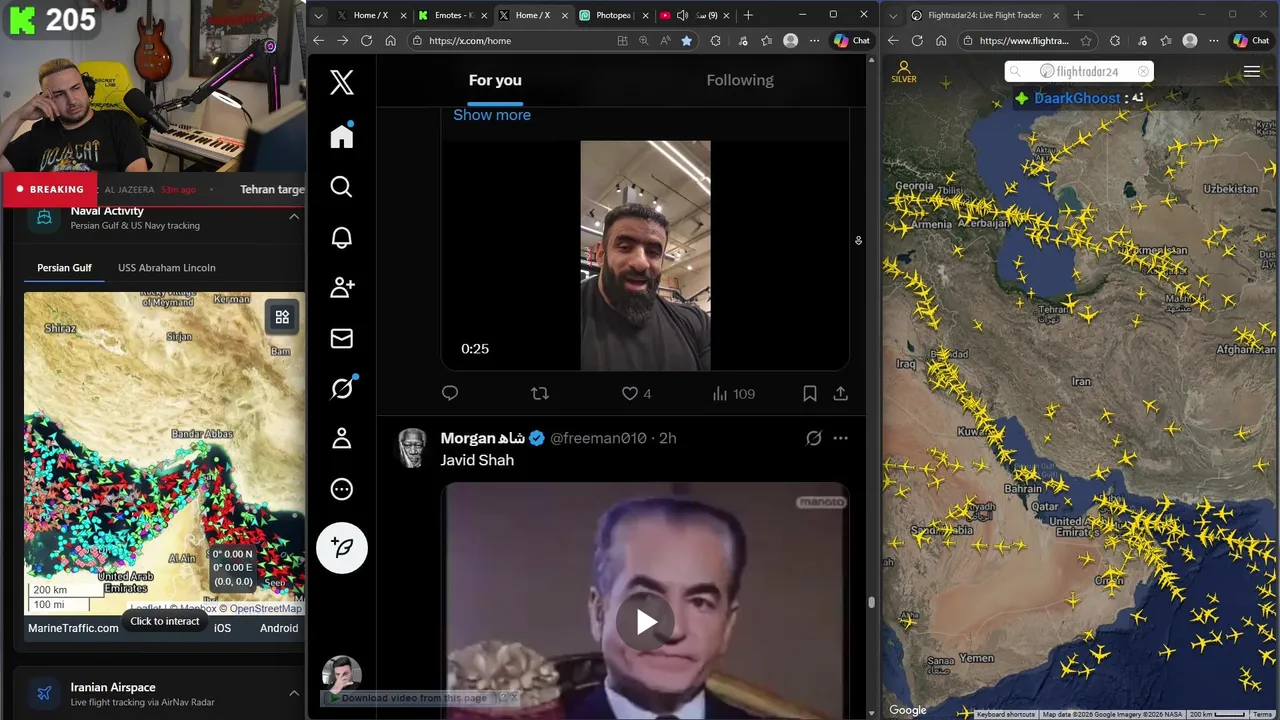1280x720 pixels.
Task: Click Morgan's avatar on Javid Shah post
Action: click(412, 448)
